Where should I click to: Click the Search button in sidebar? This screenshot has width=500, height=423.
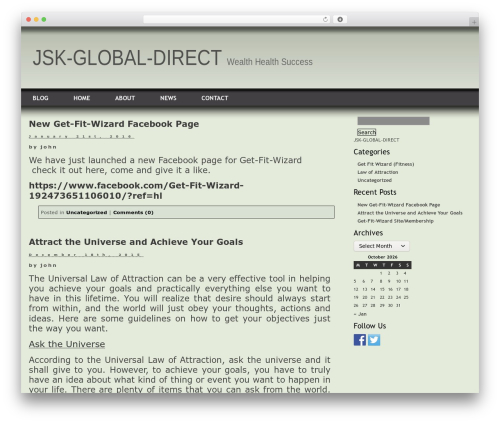366,132
